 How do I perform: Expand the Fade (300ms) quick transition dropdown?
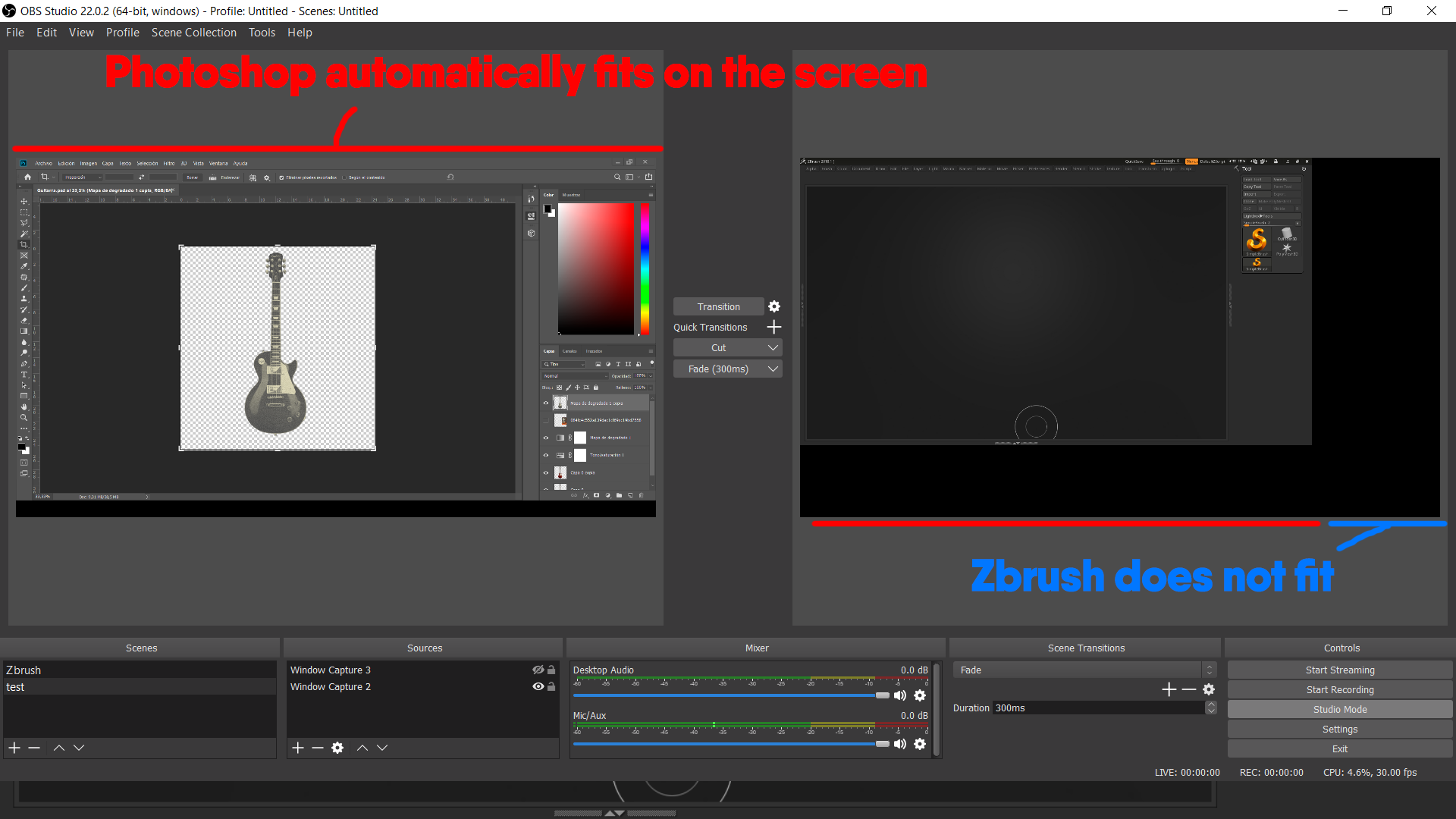(773, 369)
